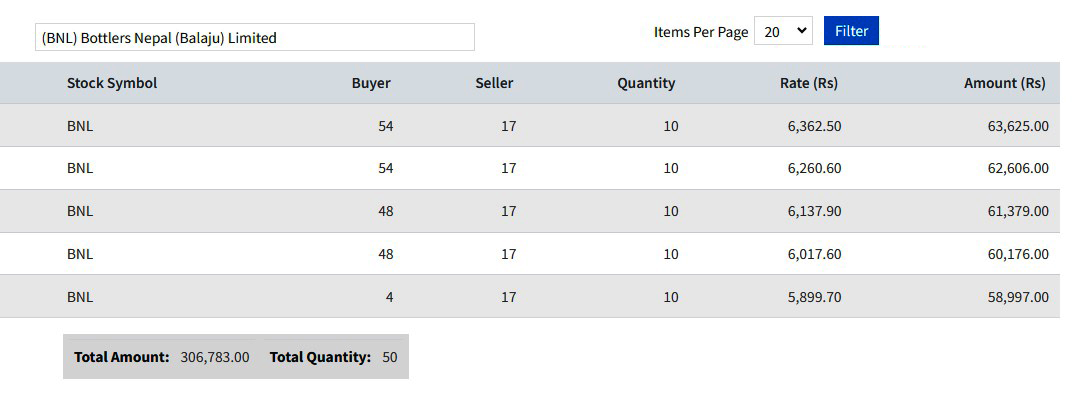Select the row with amount 62,606.00
The width and height of the screenshot is (1088, 404).
point(530,168)
